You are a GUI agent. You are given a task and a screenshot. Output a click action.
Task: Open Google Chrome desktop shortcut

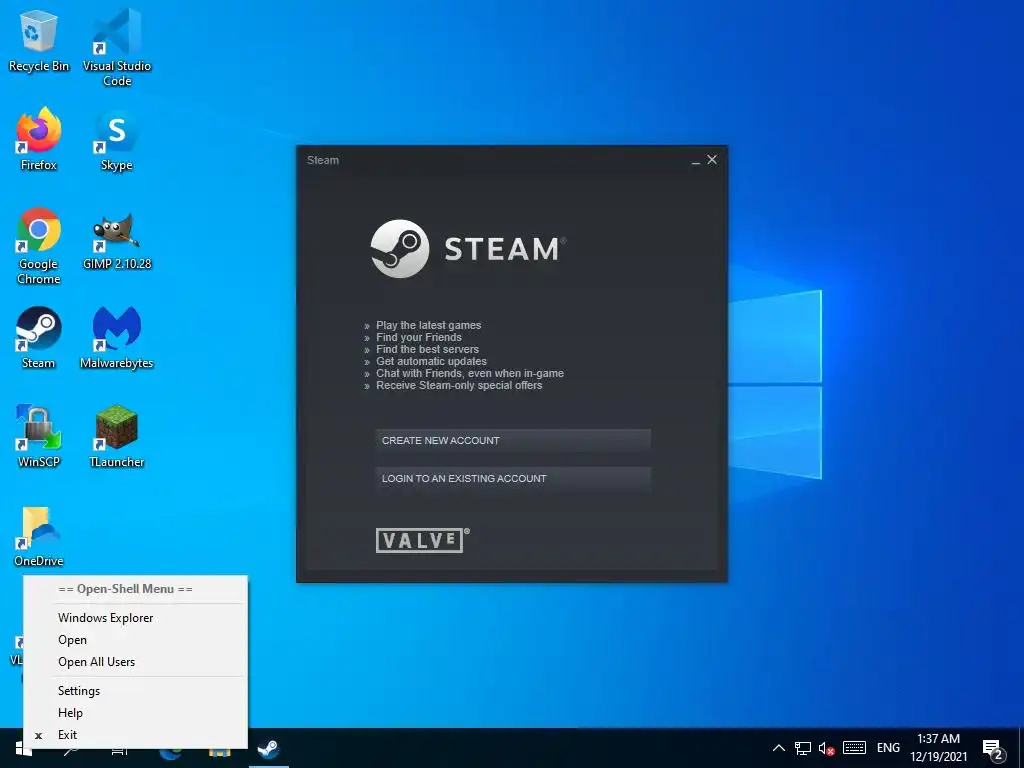[x=39, y=246]
